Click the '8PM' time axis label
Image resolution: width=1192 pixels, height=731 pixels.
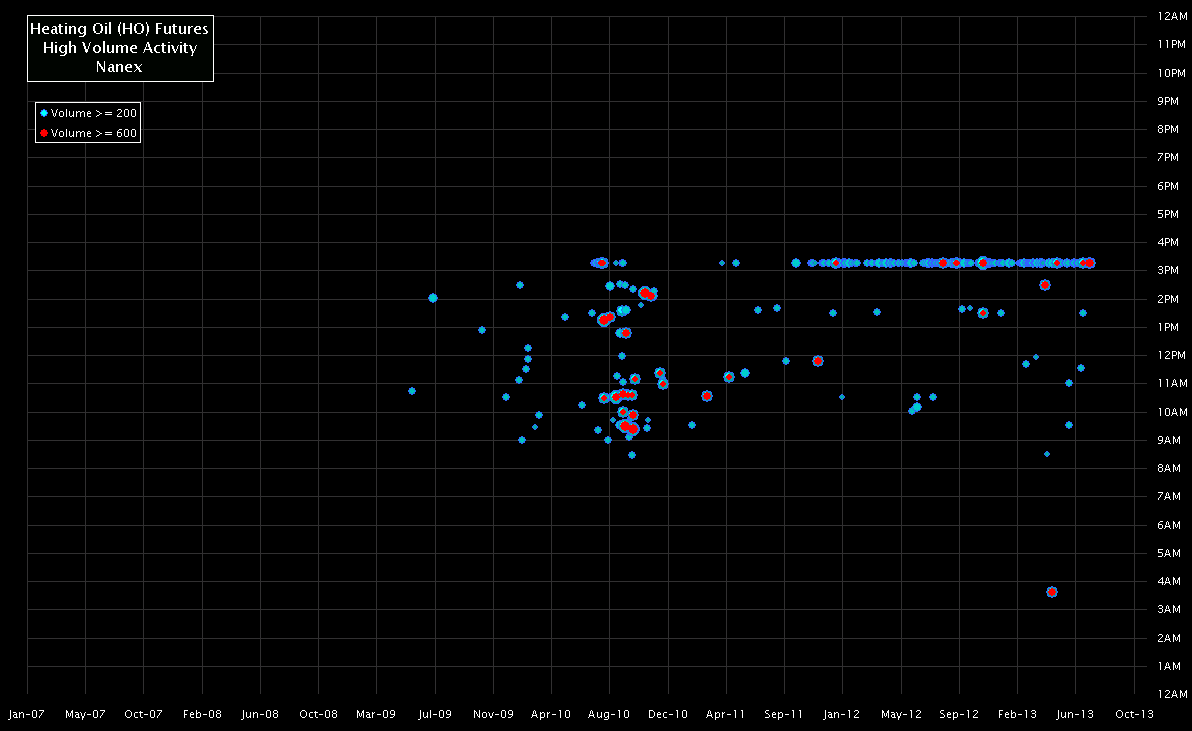click(x=1168, y=129)
